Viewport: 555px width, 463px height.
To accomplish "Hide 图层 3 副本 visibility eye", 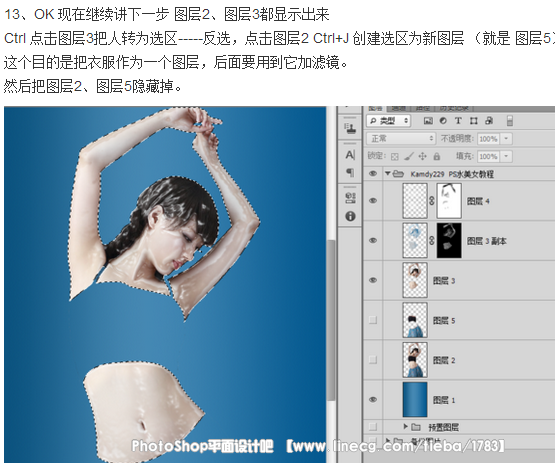I will coord(373,240).
